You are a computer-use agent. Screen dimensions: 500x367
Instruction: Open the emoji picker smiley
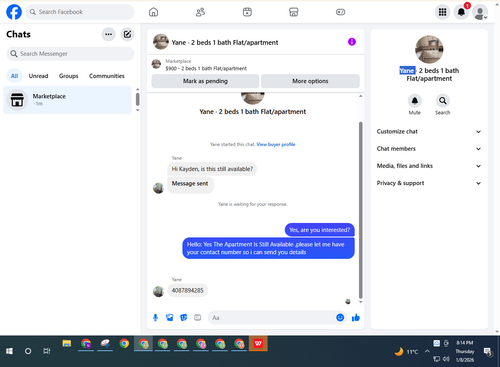pos(340,318)
